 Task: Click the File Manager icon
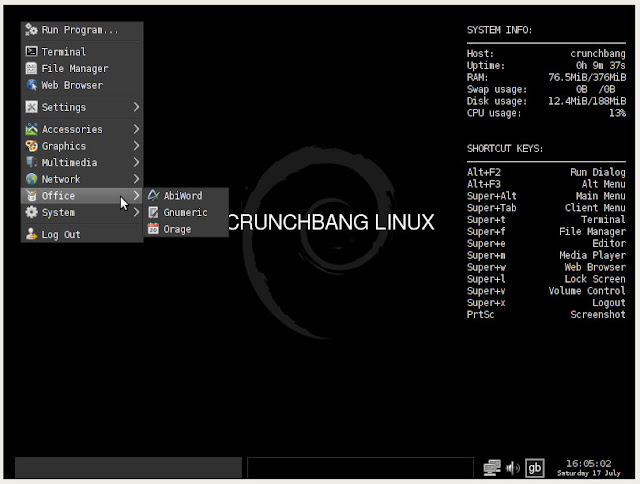[31, 68]
